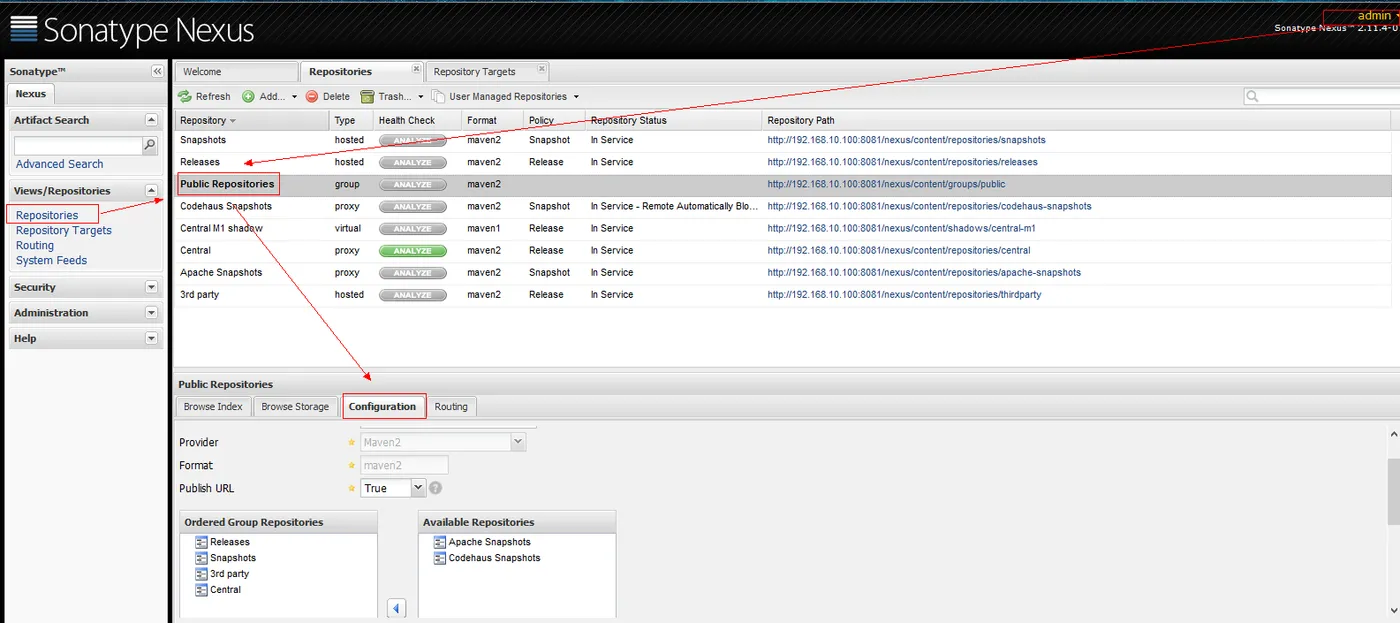Click the Refresh toolbar button
The height and width of the screenshot is (623, 1400).
click(204, 97)
